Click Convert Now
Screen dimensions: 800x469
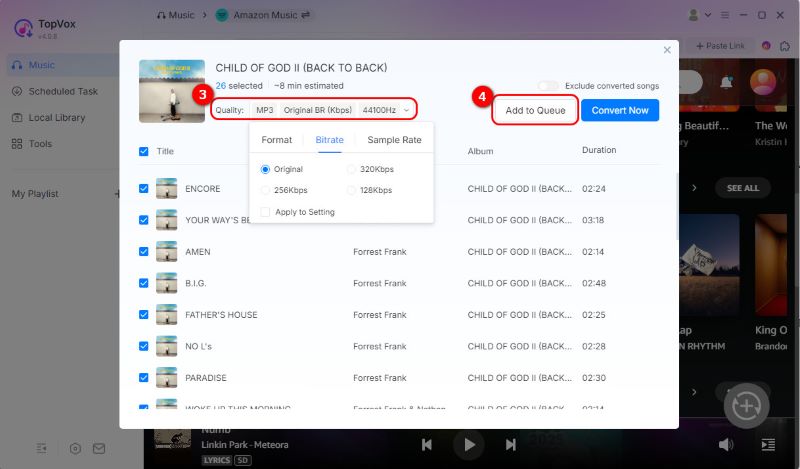[x=620, y=110]
